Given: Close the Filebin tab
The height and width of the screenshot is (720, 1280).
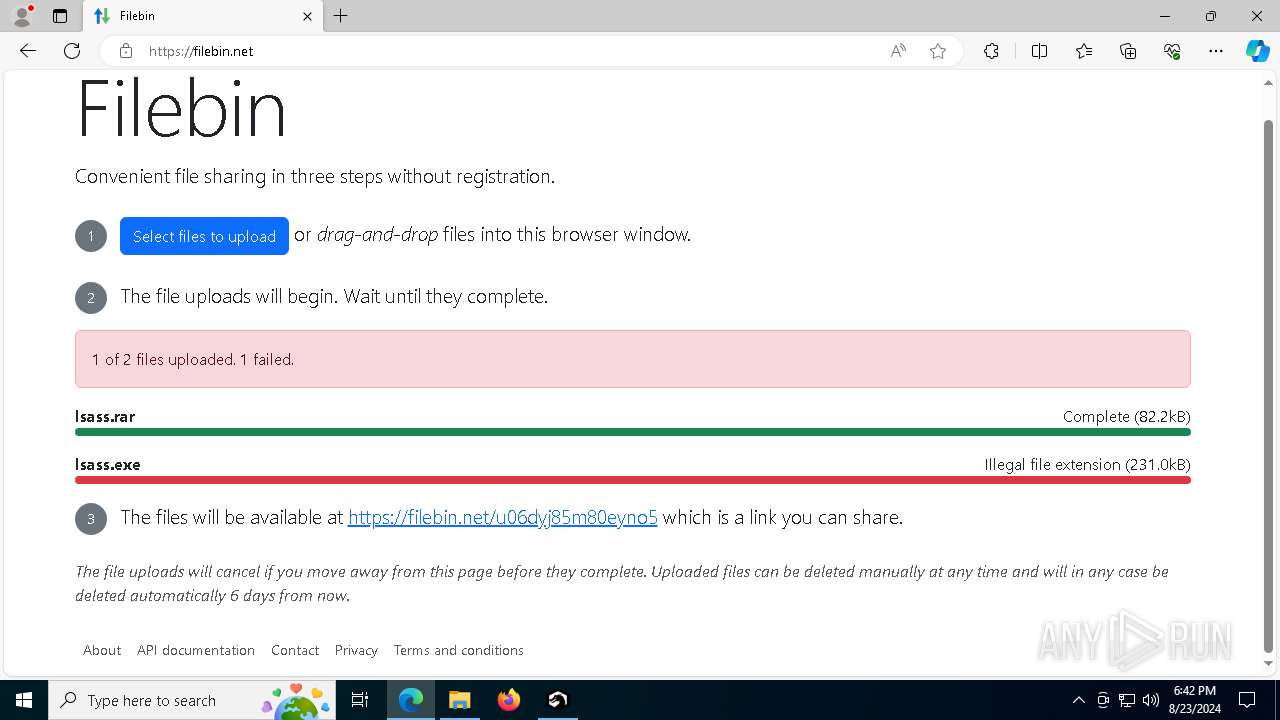Looking at the screenshot, I should [x=307, y=16].
